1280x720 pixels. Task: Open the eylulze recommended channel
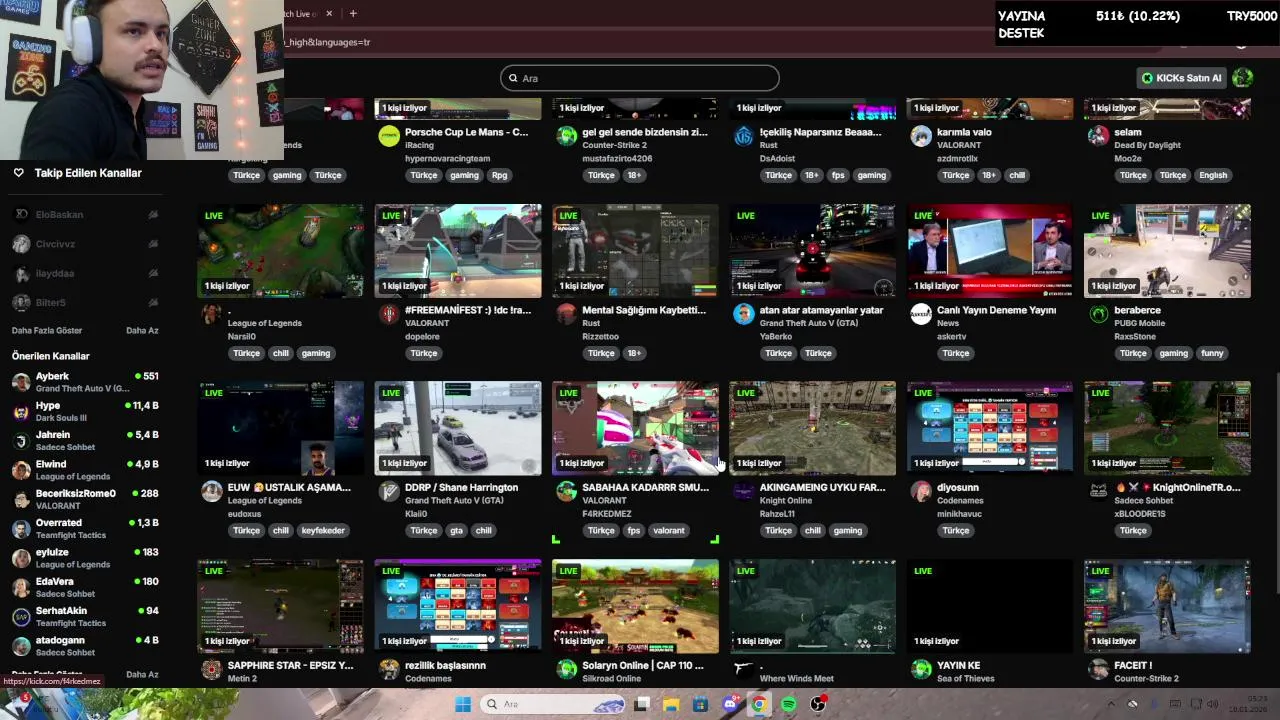pyautogui.click(x=85, y=558)
